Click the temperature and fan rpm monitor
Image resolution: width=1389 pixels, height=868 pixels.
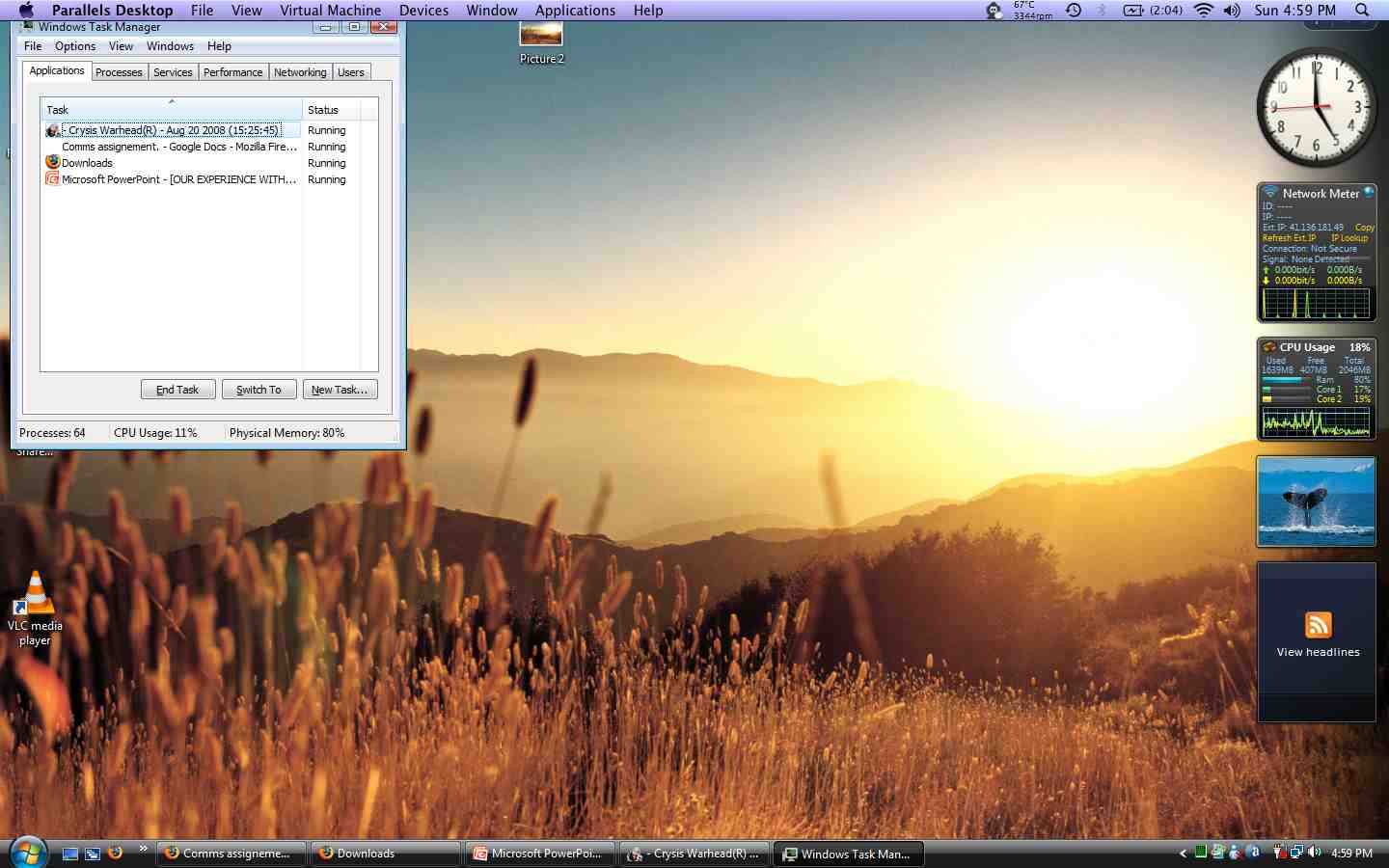(x=1032, y=10)
